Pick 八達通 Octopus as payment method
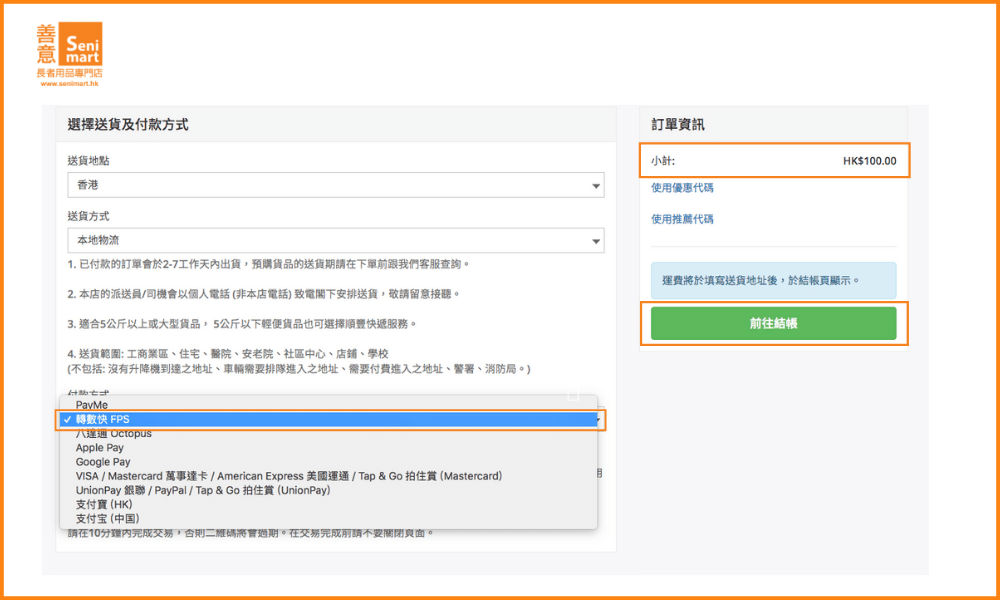This screenshot has width=1000, height=600. click(114, 434)
